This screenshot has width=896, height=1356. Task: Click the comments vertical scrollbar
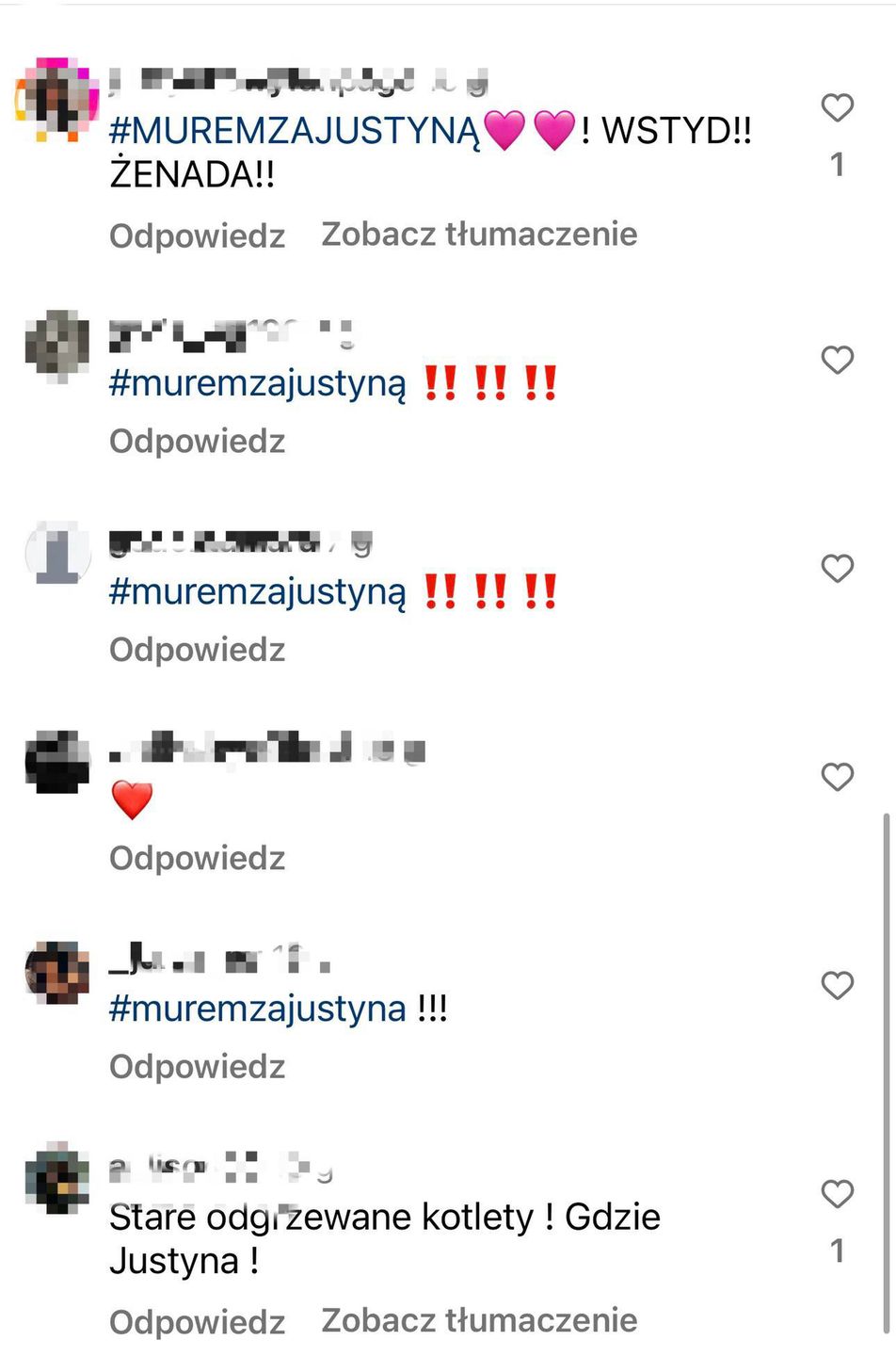[884, 1073]
